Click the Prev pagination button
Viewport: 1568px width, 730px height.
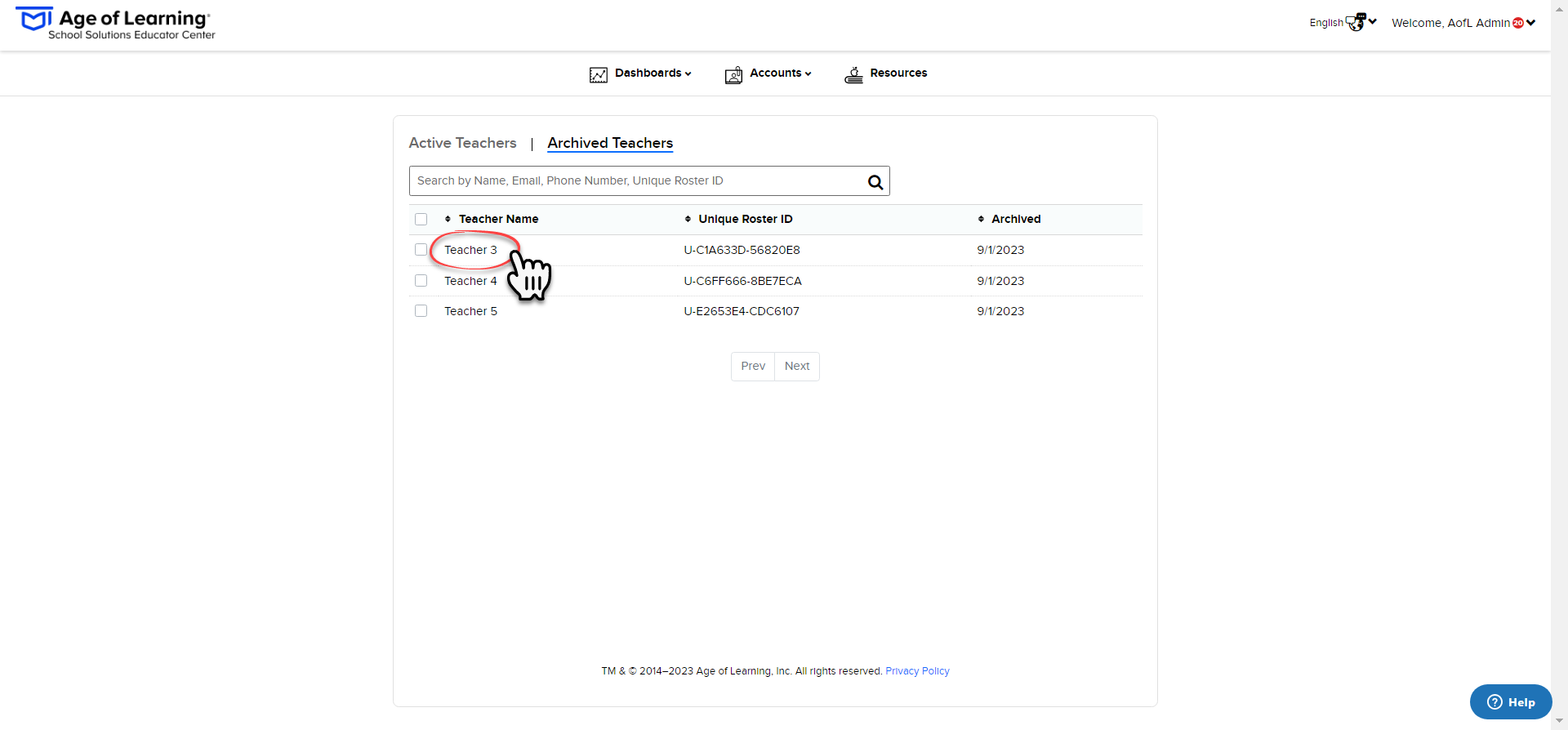tap(753, 367)
